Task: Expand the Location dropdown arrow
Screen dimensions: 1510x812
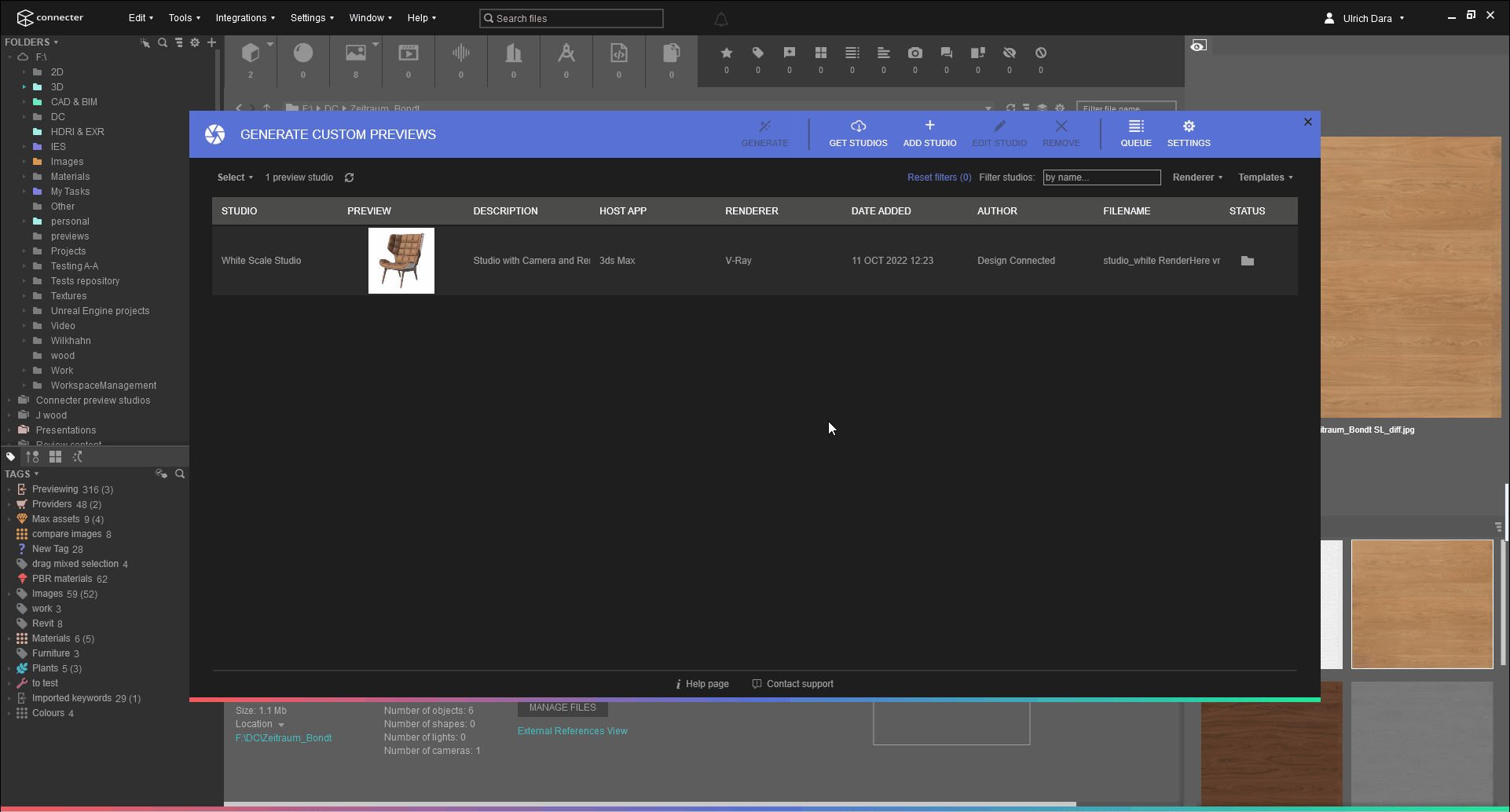Action: click(x=281, y=725)
